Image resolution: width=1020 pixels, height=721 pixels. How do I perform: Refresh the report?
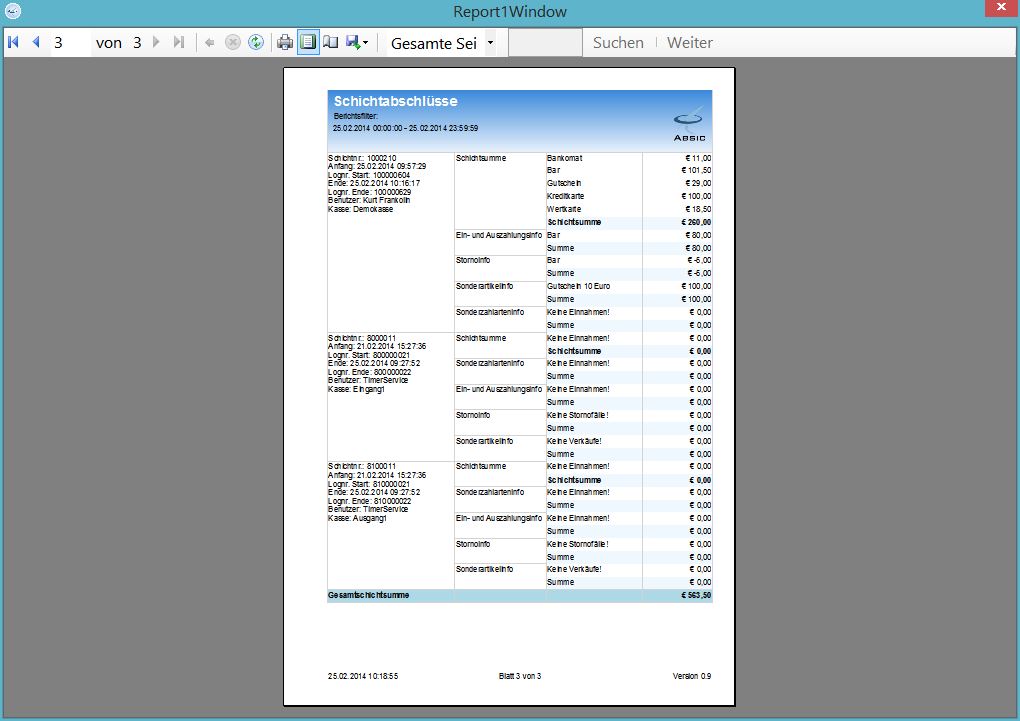(256, 42)
